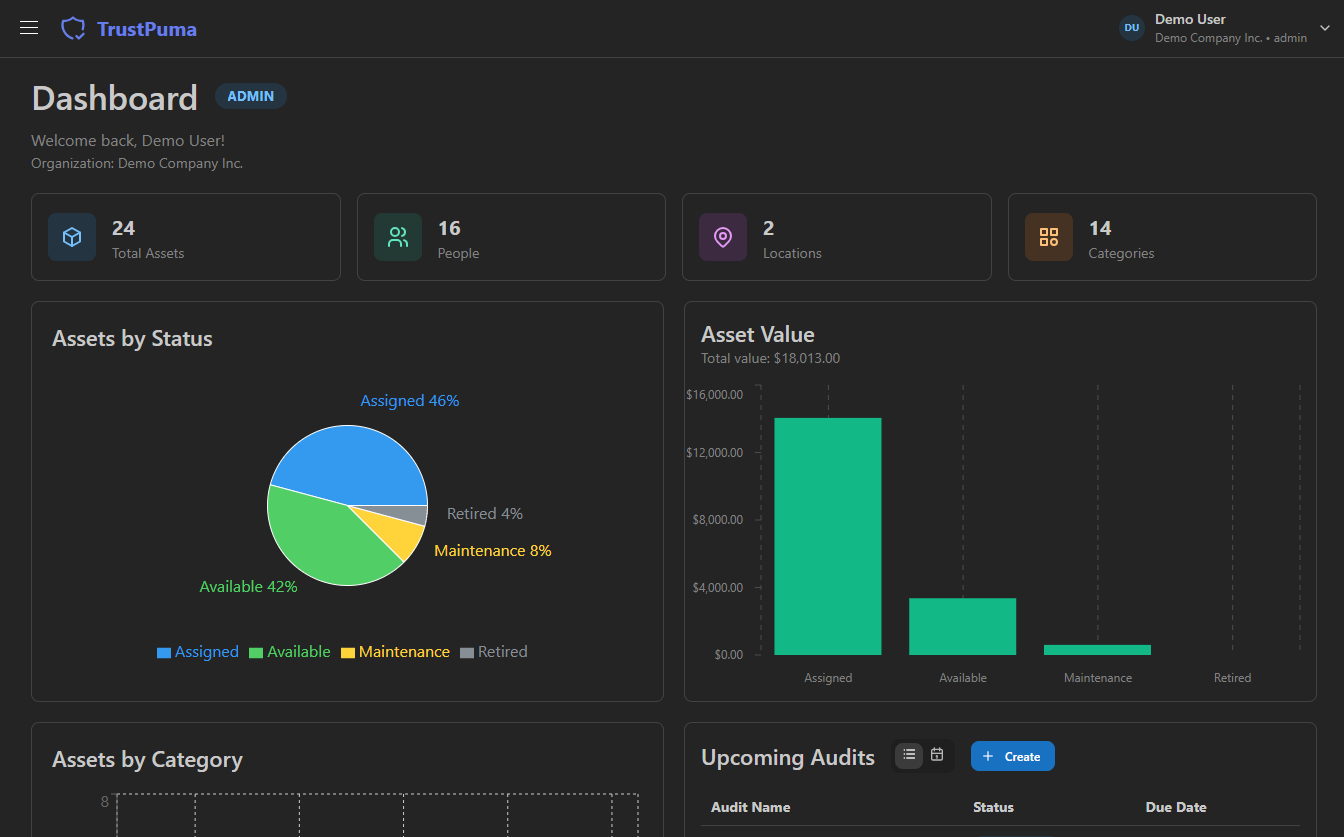This screenshot has height=837, width=1344.
Task: Open the navigation hamburger menu
Action: 28,27
